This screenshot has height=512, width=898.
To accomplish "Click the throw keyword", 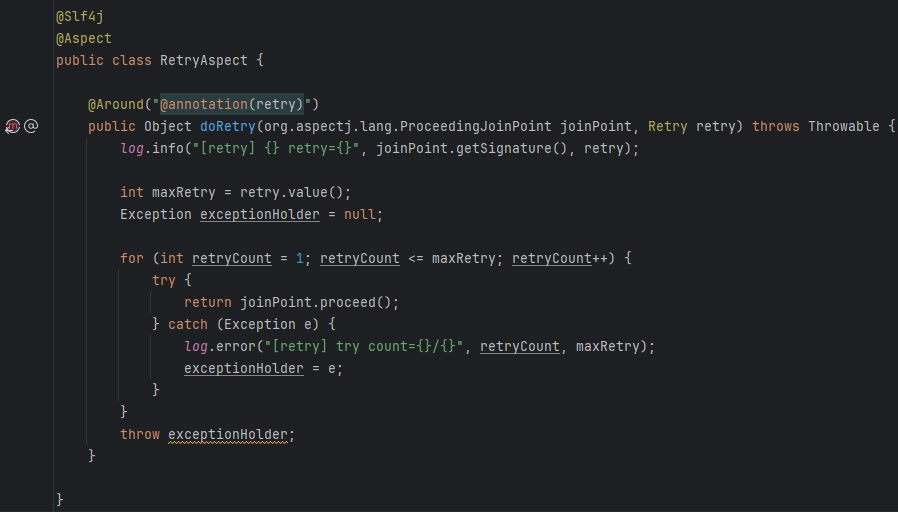I will (x=140, y=435).
